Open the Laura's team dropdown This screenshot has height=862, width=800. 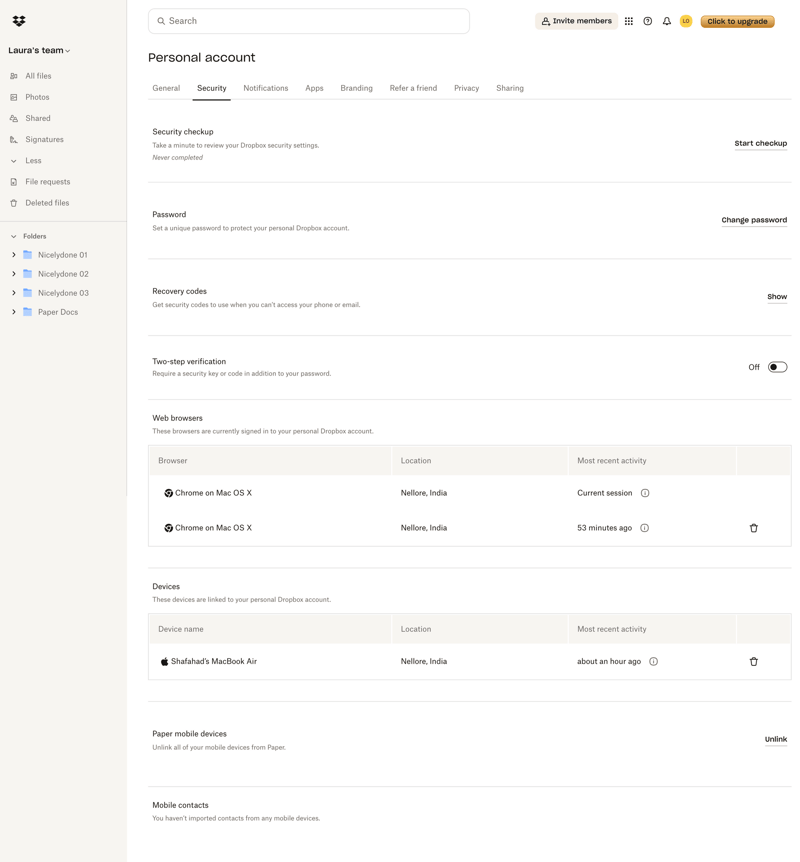(x=37, y=49)
